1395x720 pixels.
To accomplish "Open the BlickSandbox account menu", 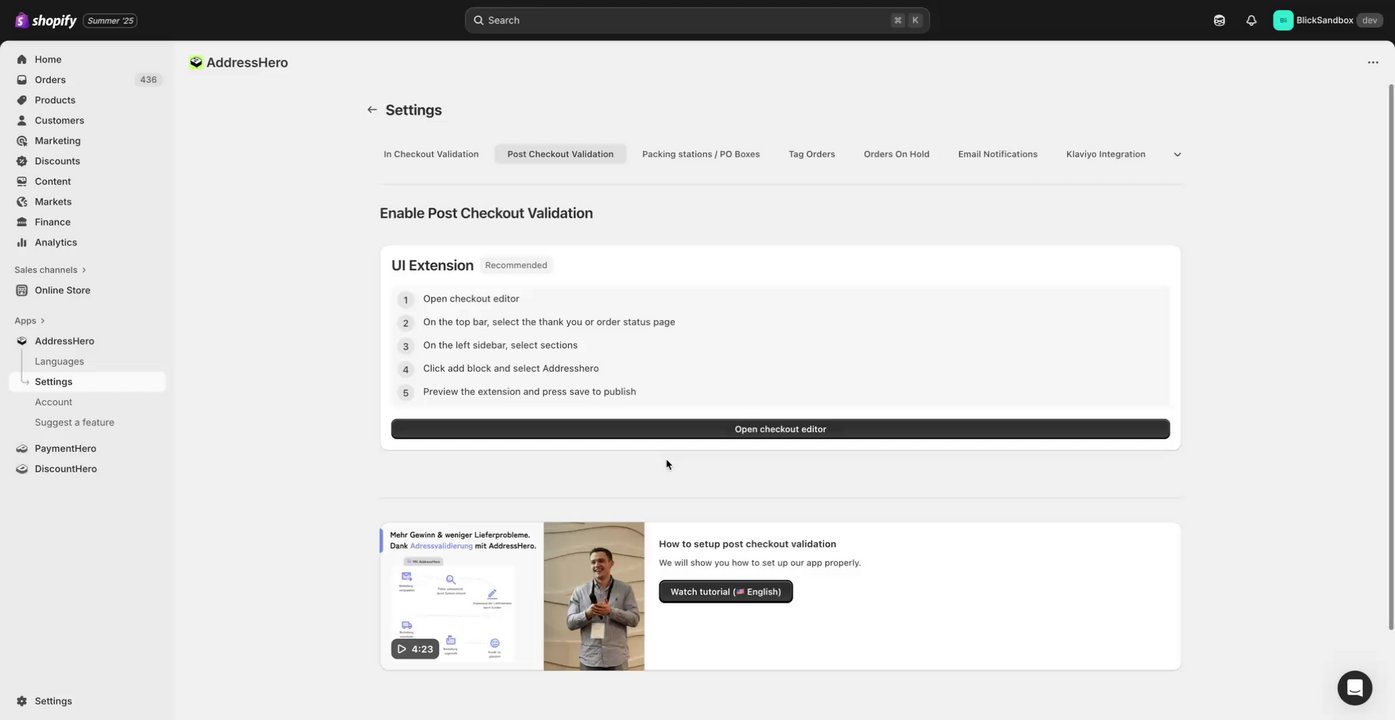I will pyautogui.click(x=1327, y=20).
